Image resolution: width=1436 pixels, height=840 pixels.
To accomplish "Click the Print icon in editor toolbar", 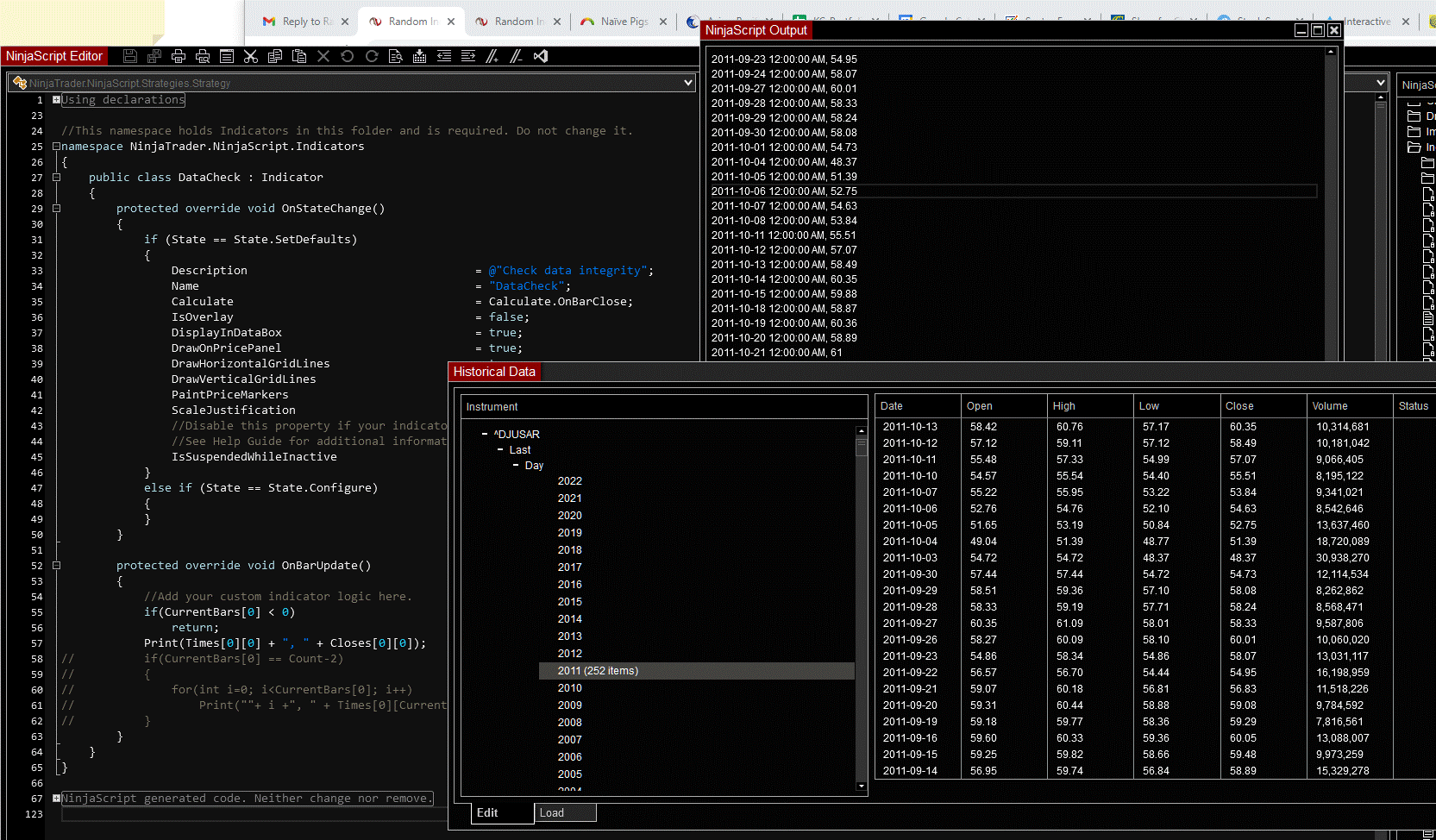I will click(179, 56).
